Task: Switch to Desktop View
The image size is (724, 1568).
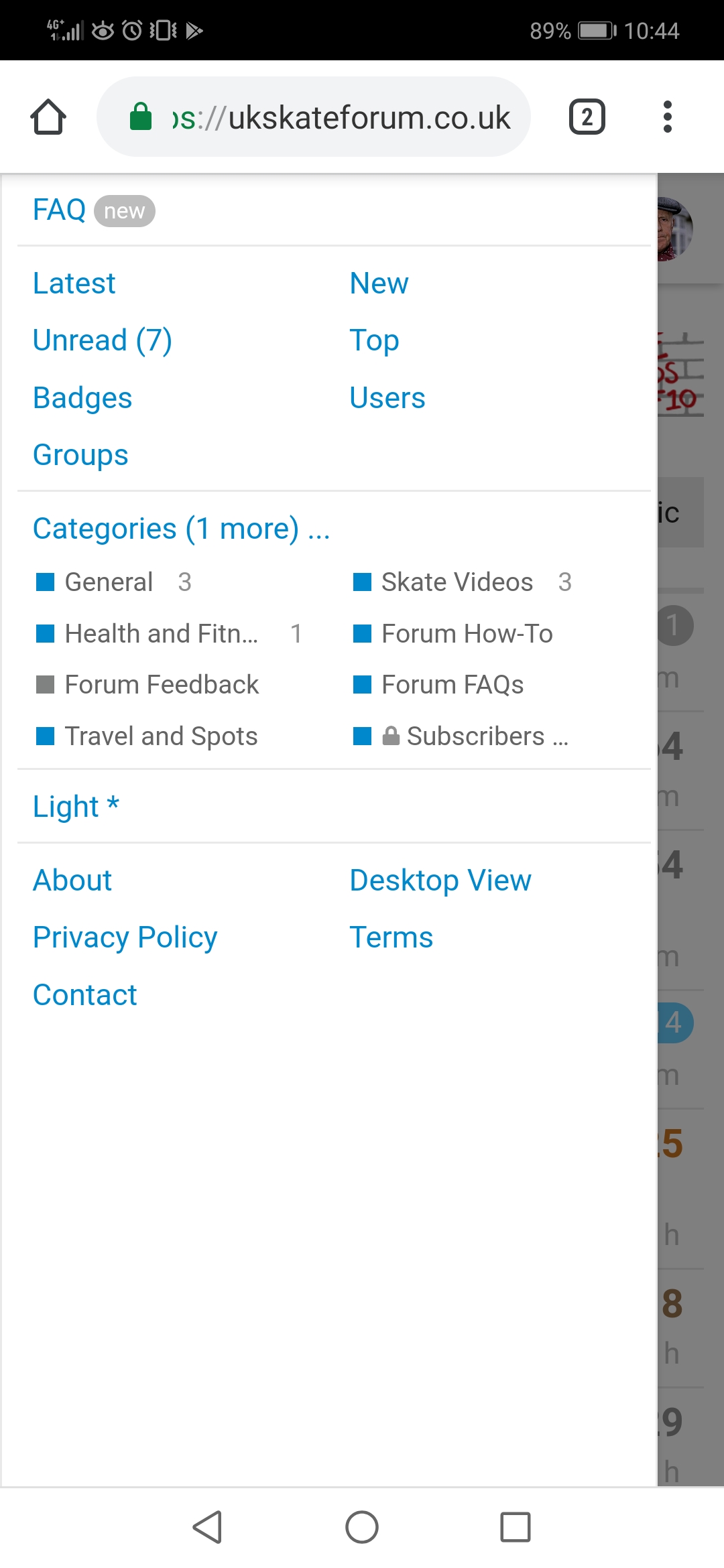Action: pos(440,880)
